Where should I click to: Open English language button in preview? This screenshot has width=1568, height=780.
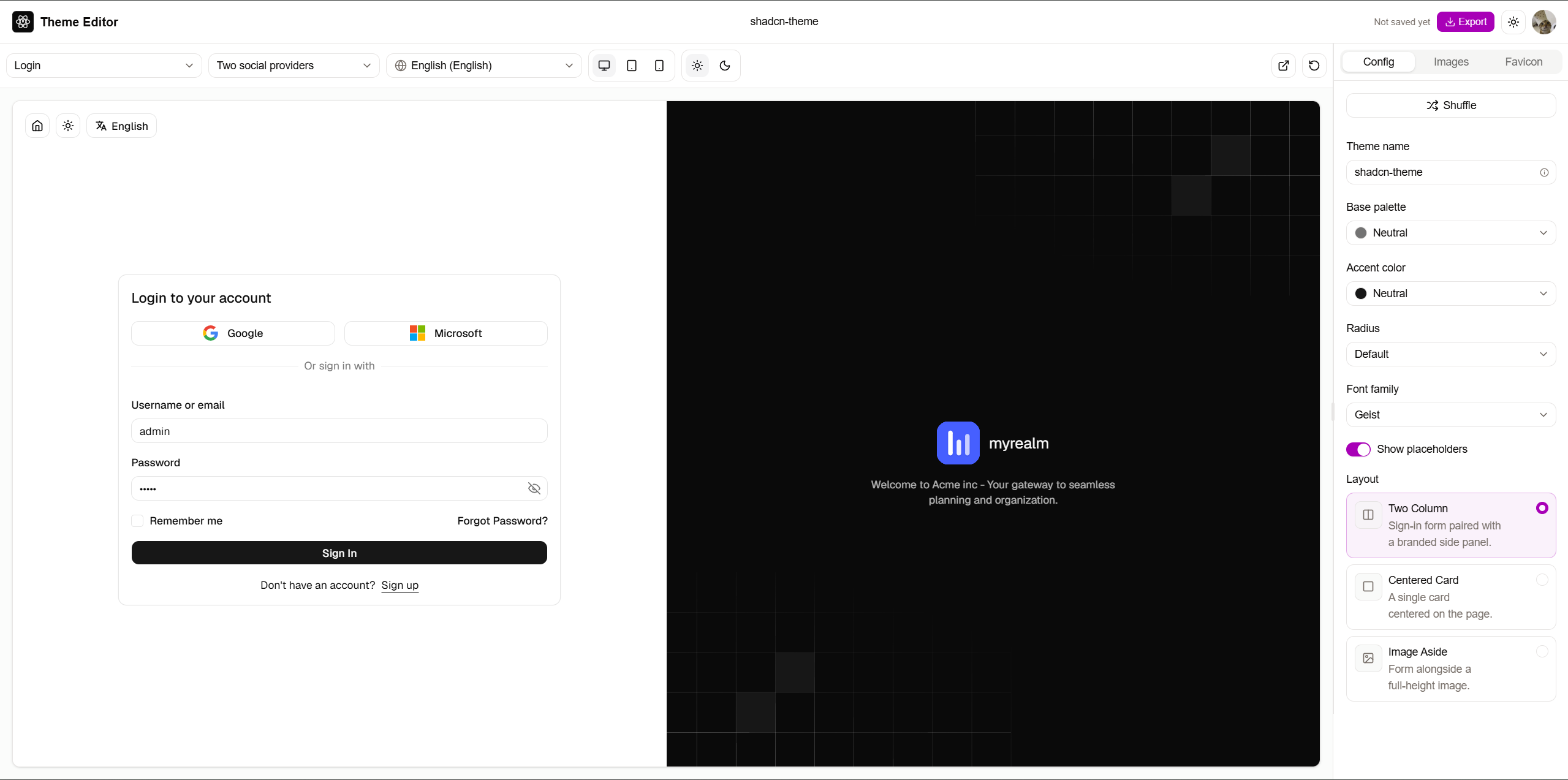(x=122, y=126)
